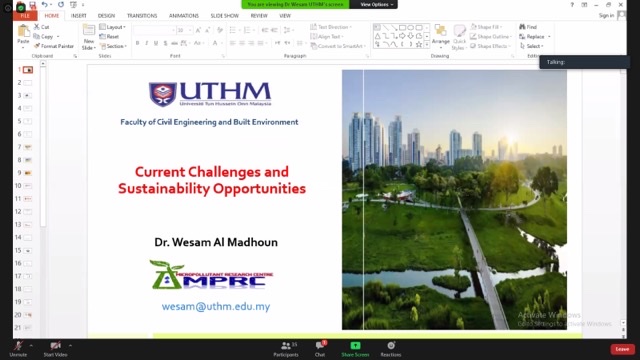Select the star shape in shapes gallery
The width and height of the screenshot is (640, 360).
(x=419, y=44)
